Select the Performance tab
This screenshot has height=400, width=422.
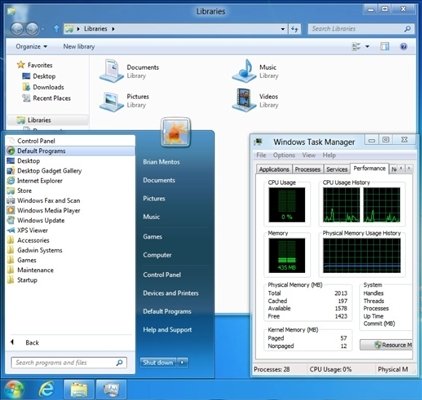click(x=369, y=168)
